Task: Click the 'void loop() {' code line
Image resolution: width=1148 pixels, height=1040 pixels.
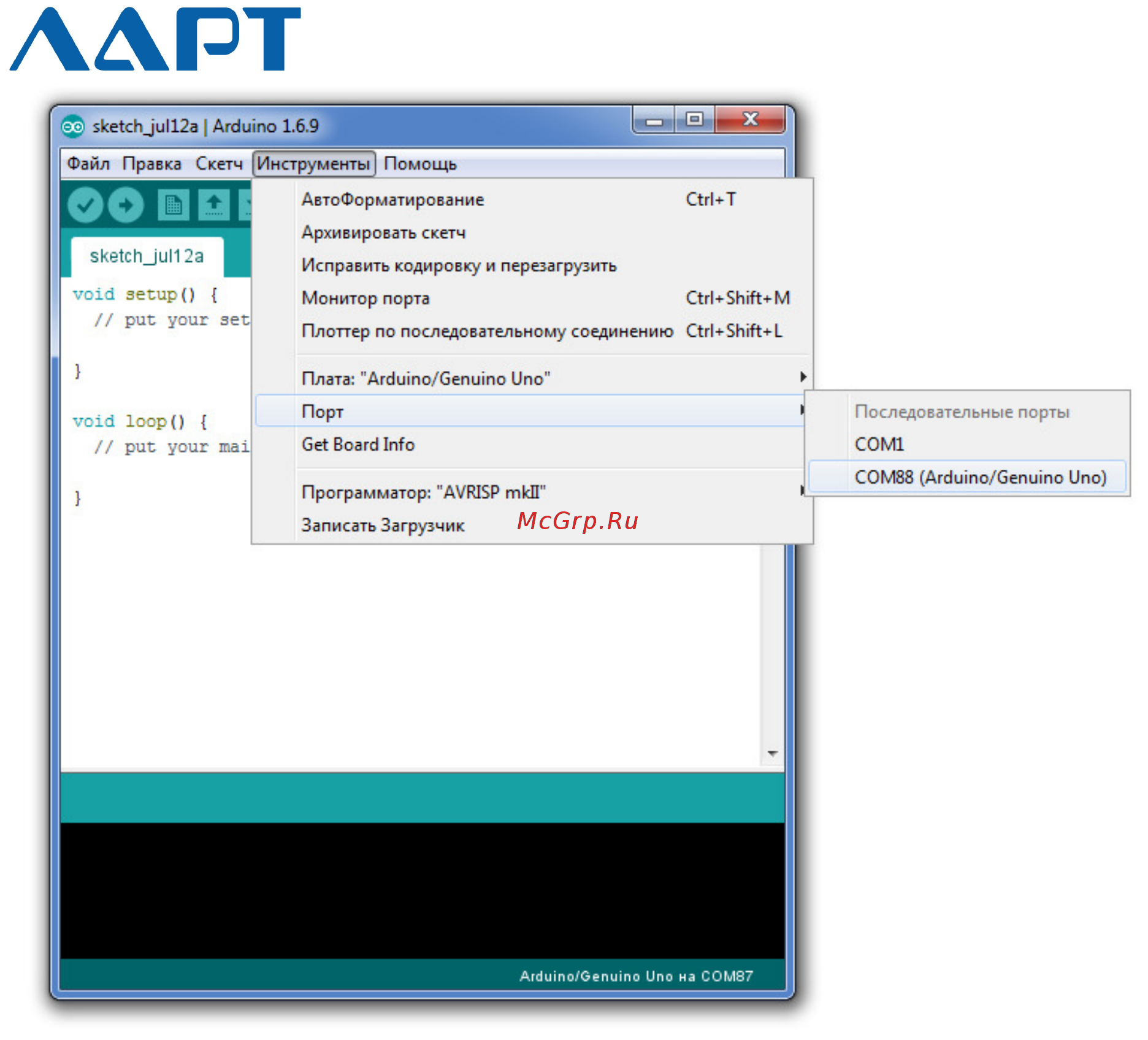Action: [x=140, y=421]
